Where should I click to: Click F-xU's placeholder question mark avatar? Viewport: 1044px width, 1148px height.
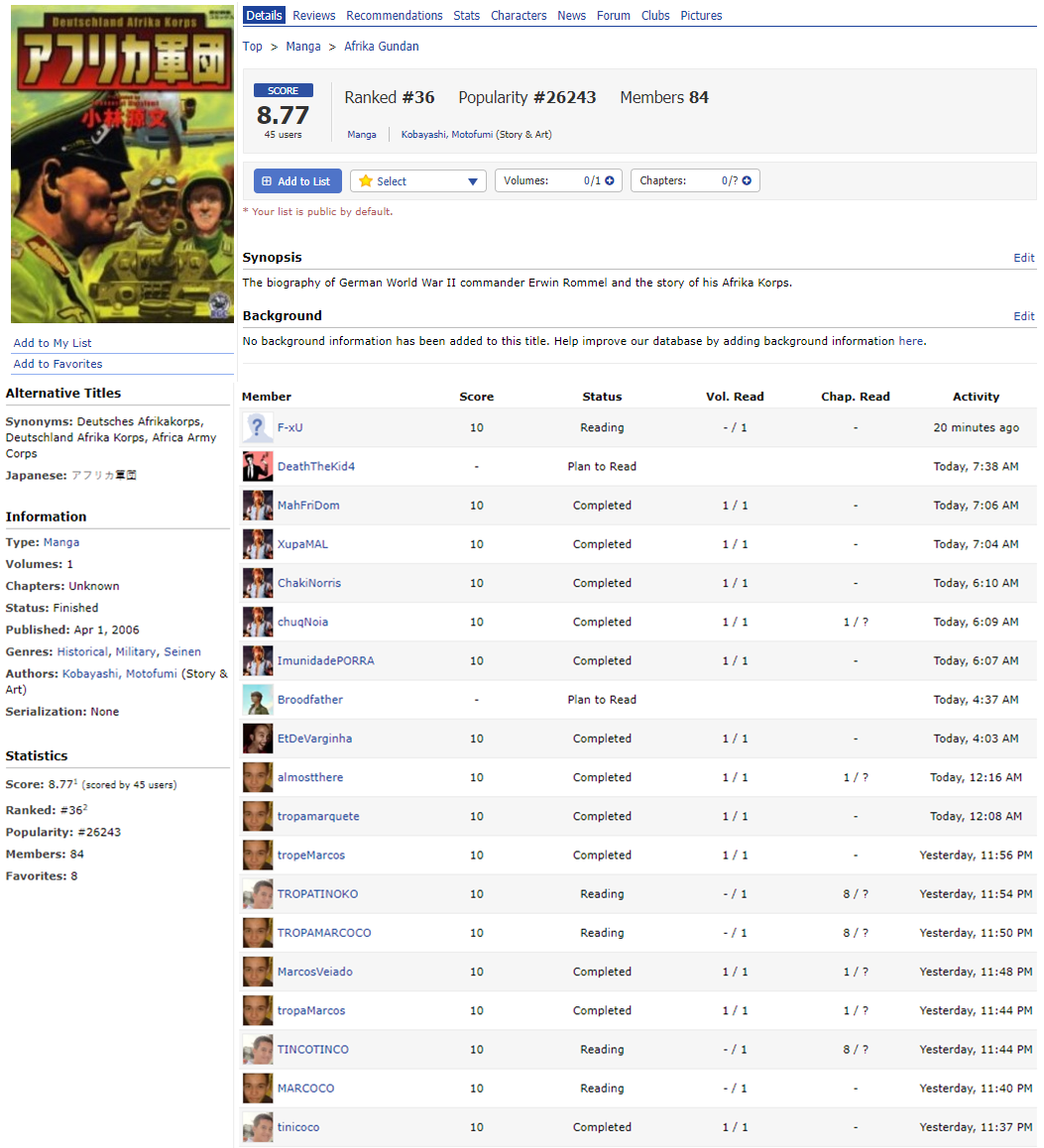(x=258, y=428)
